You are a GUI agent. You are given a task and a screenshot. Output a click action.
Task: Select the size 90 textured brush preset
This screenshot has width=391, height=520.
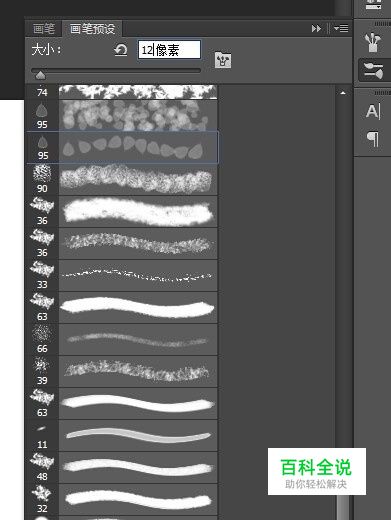point(122,179)
